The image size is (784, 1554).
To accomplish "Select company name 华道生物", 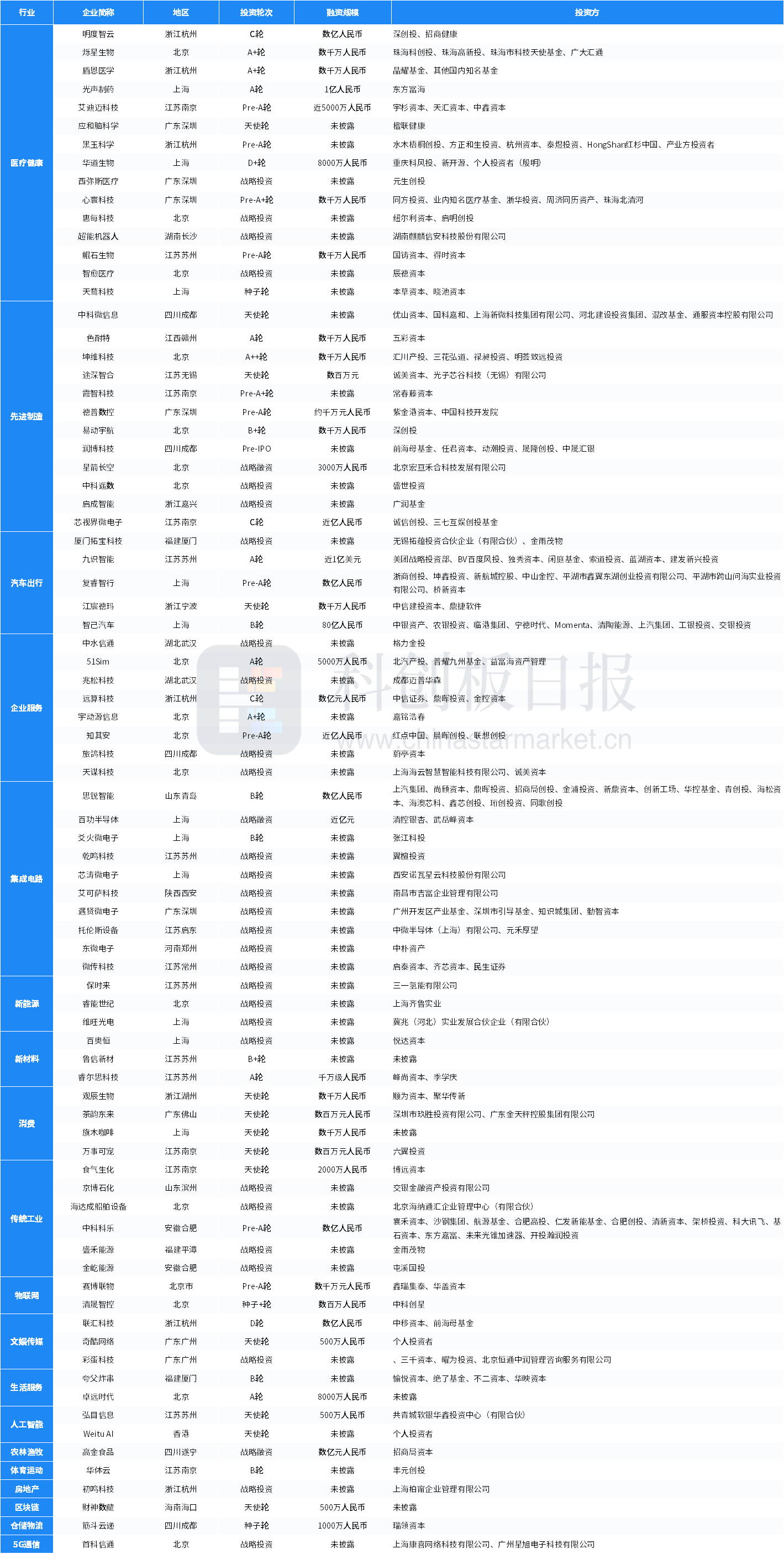I will click(98, 163).
